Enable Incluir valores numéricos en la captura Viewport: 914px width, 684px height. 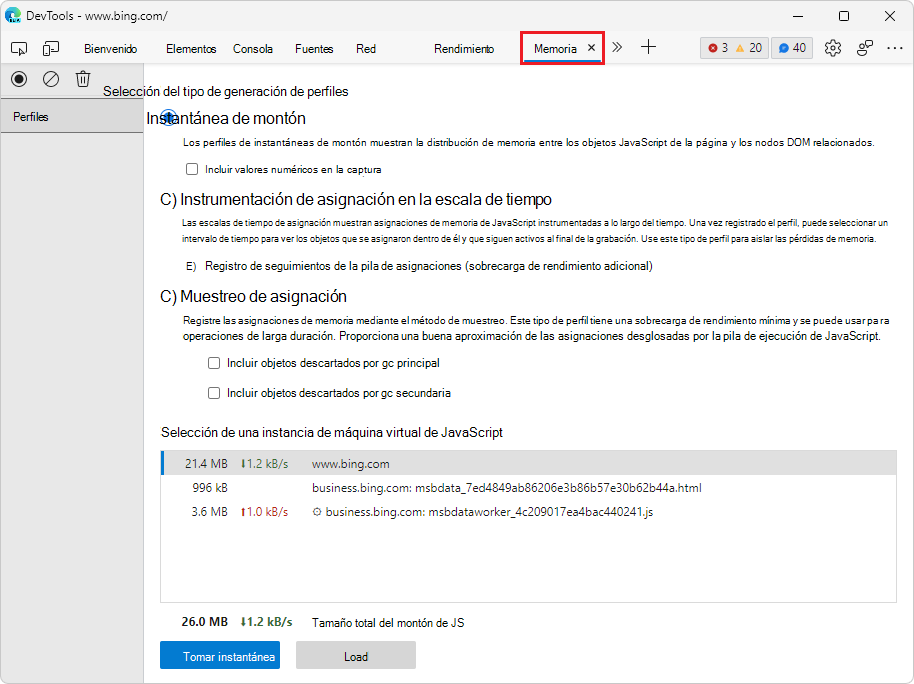192,169
